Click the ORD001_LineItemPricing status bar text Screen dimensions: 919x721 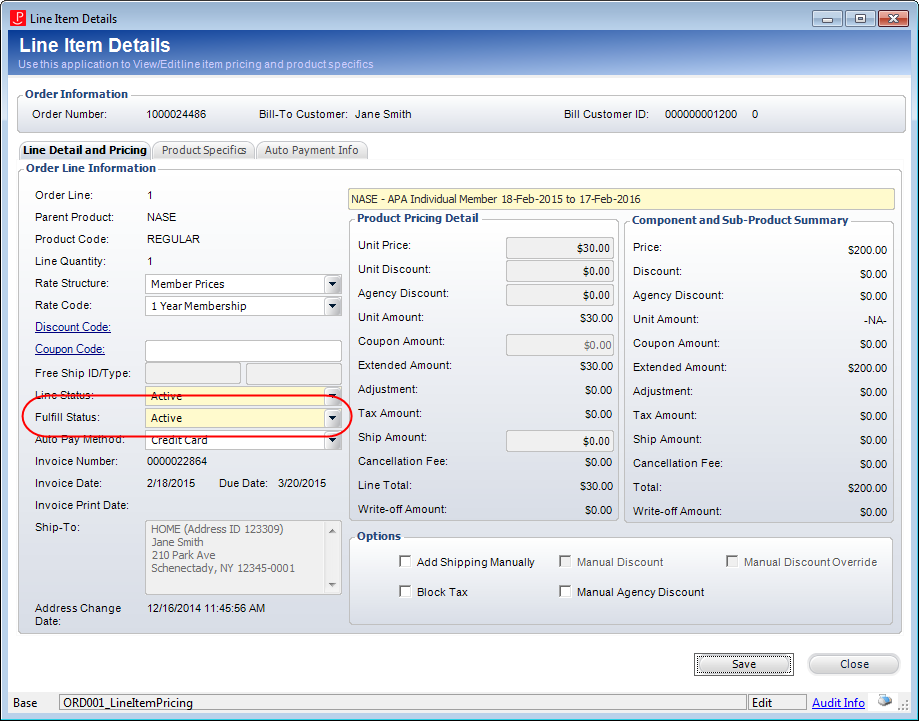point(128,703)
